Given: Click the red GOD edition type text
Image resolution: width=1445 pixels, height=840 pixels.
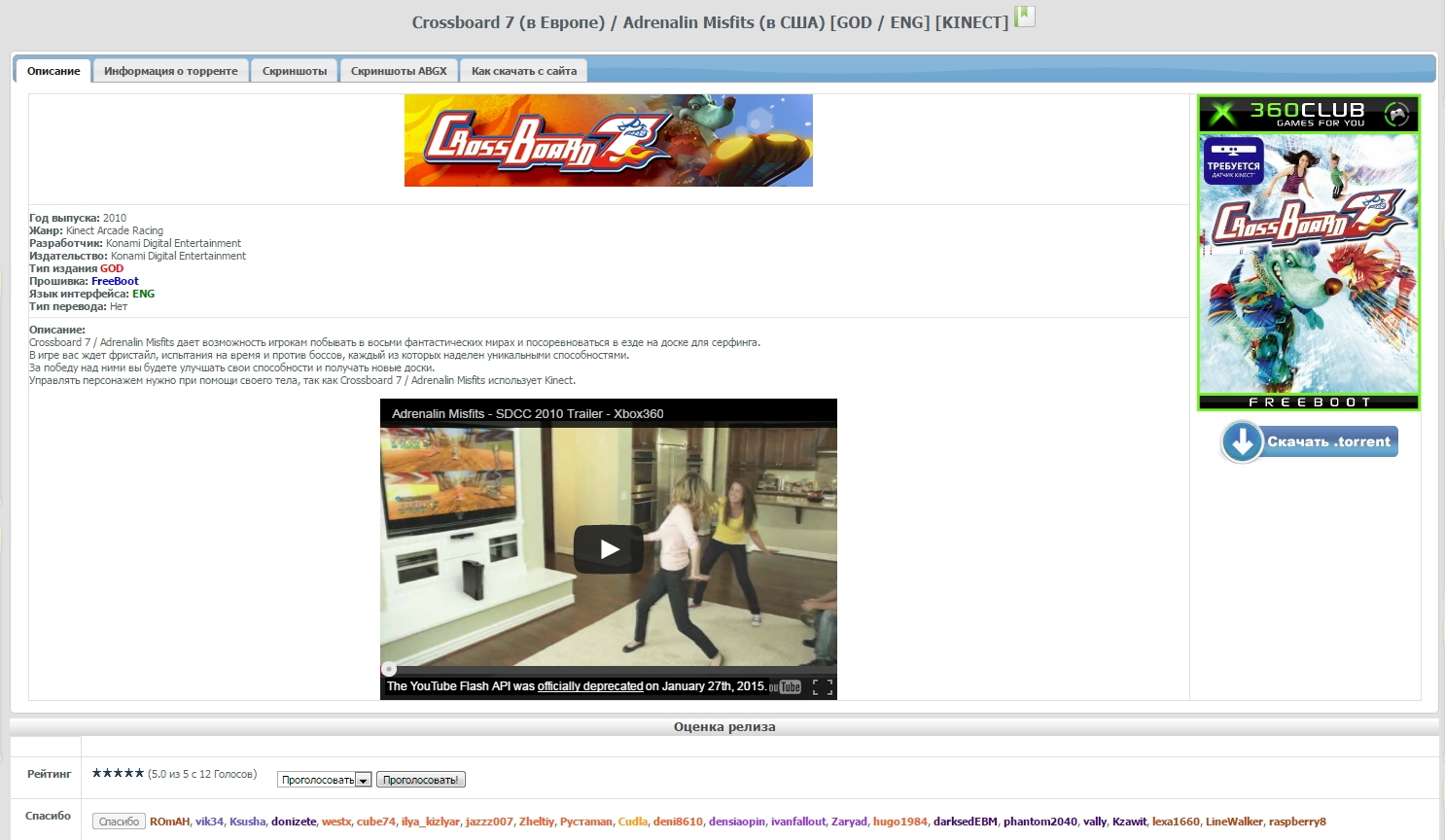Looking at the screenshot, I should [112, 268].
